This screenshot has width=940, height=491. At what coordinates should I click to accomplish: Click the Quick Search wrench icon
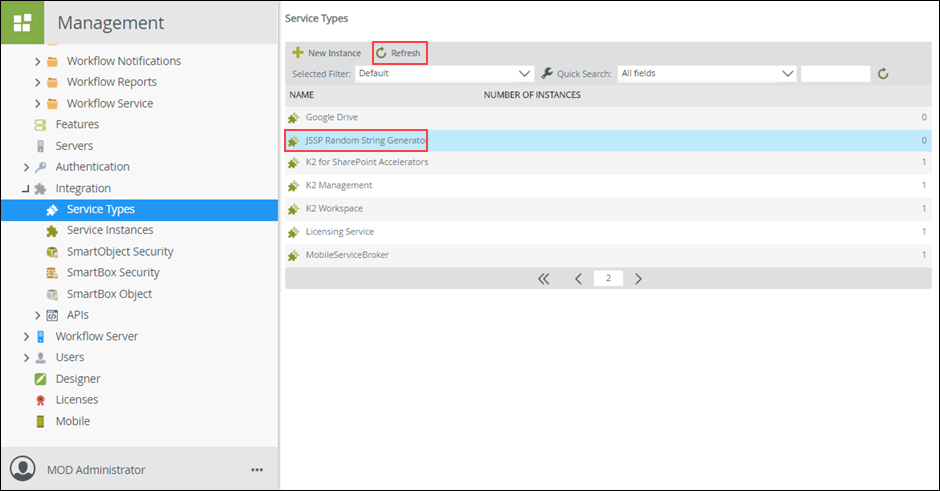[547, 73]
